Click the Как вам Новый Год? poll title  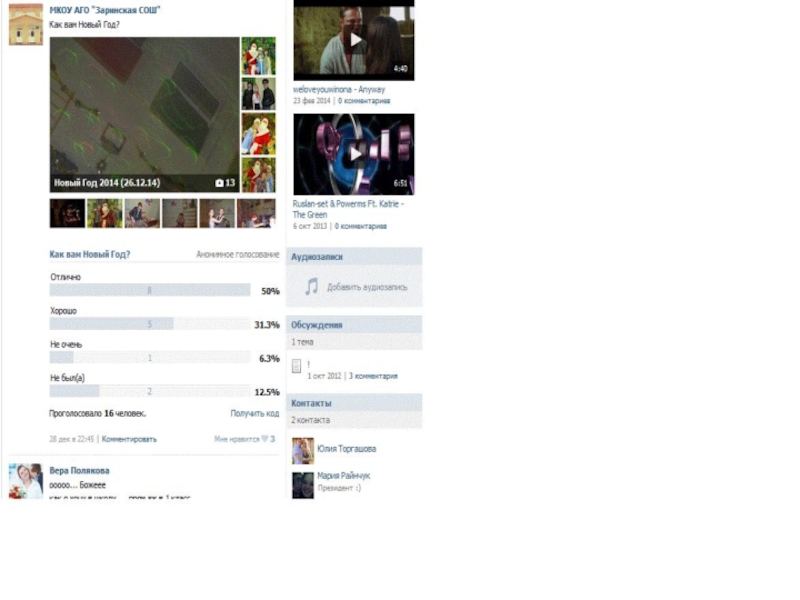(x=90, y=254)
